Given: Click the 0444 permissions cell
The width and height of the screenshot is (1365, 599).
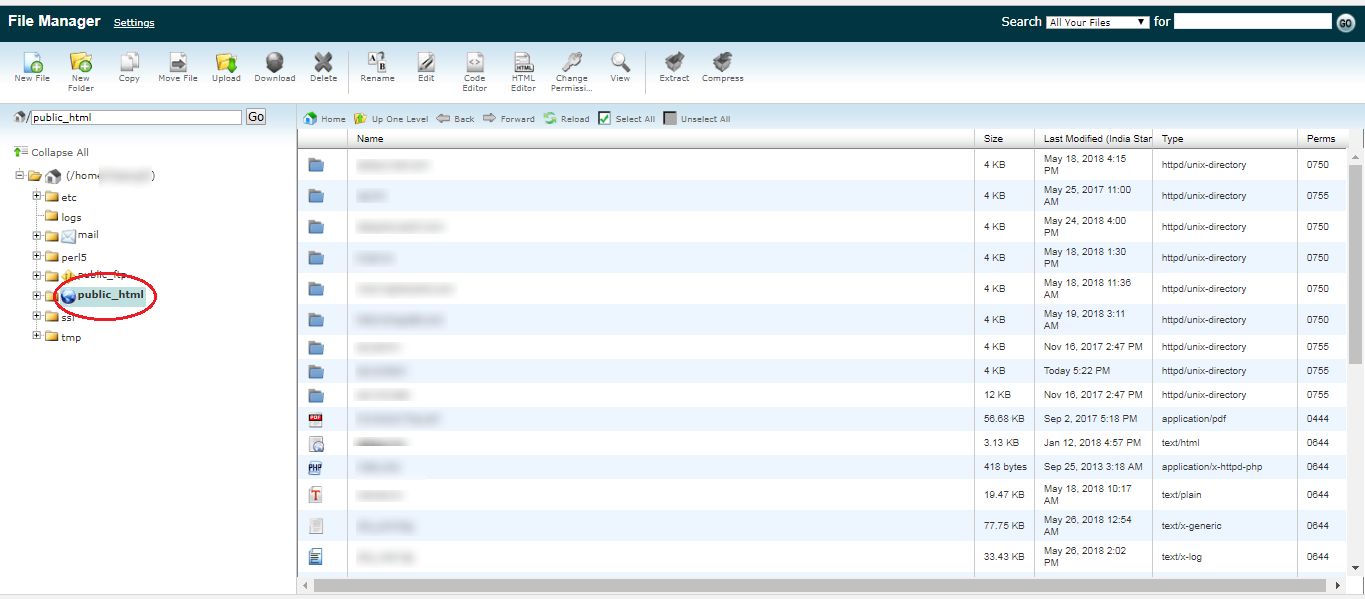Looking at the screenshot, I should click(1318, 419).
